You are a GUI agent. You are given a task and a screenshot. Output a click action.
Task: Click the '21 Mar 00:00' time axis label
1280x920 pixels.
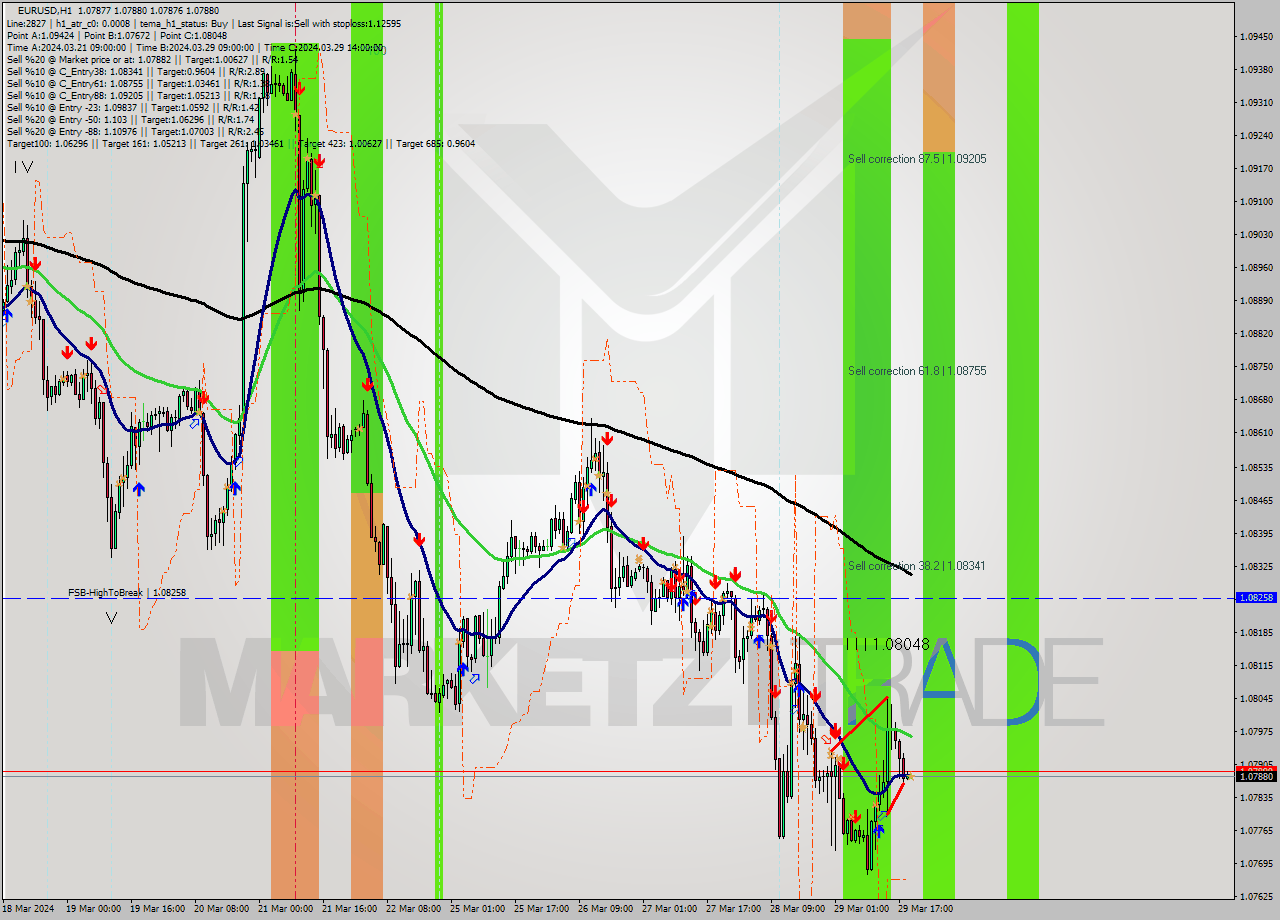point(285,909)
